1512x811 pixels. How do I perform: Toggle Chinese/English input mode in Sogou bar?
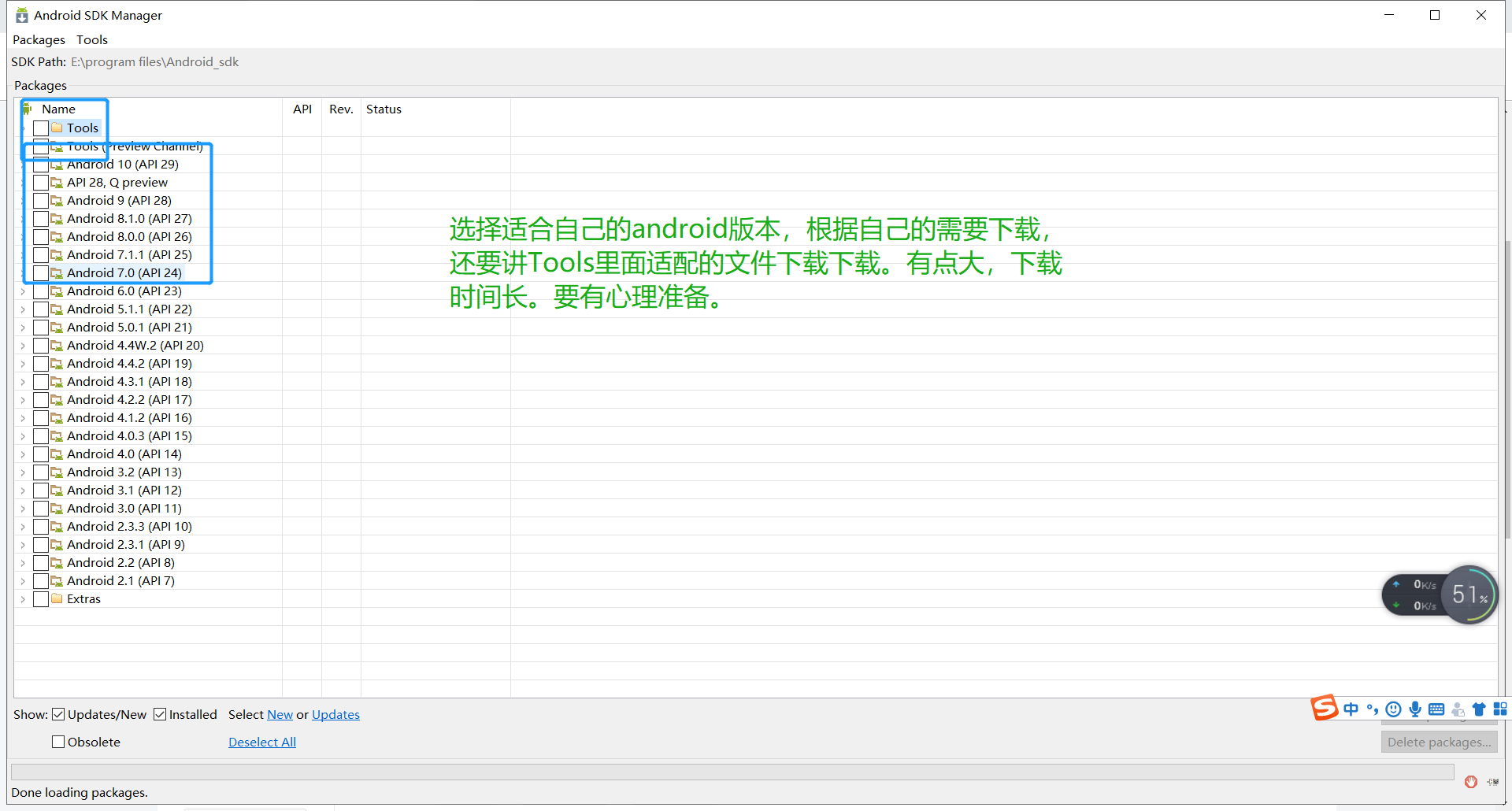(1351, 709)
